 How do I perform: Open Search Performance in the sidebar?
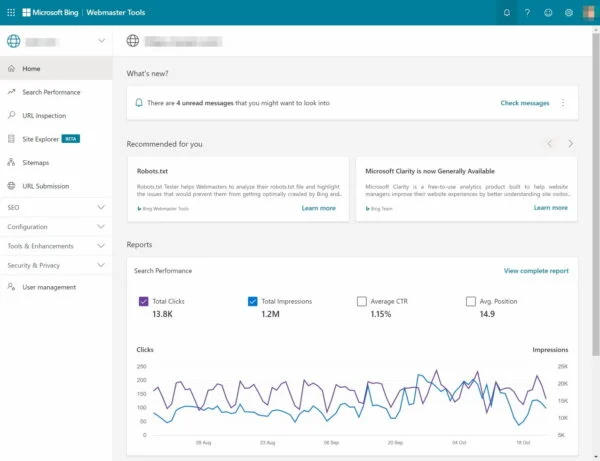[51, 92]
